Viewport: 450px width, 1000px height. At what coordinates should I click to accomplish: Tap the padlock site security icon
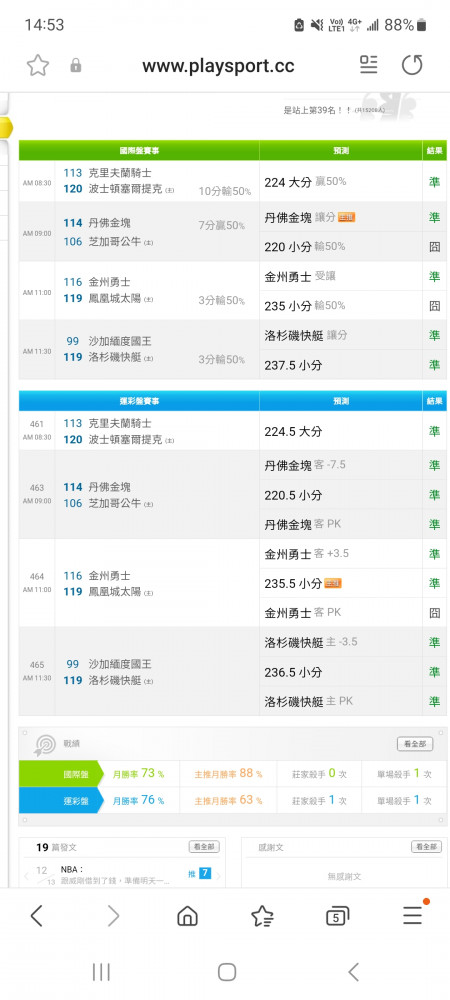[76, 65]
